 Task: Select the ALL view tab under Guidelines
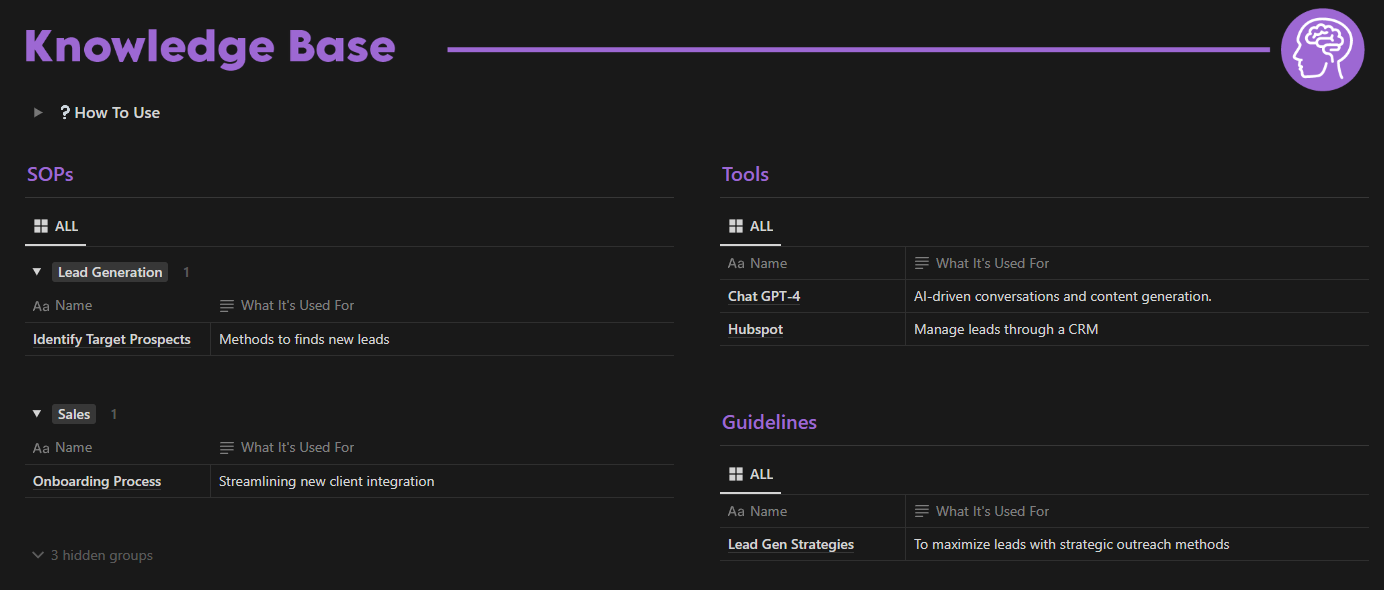751,474
